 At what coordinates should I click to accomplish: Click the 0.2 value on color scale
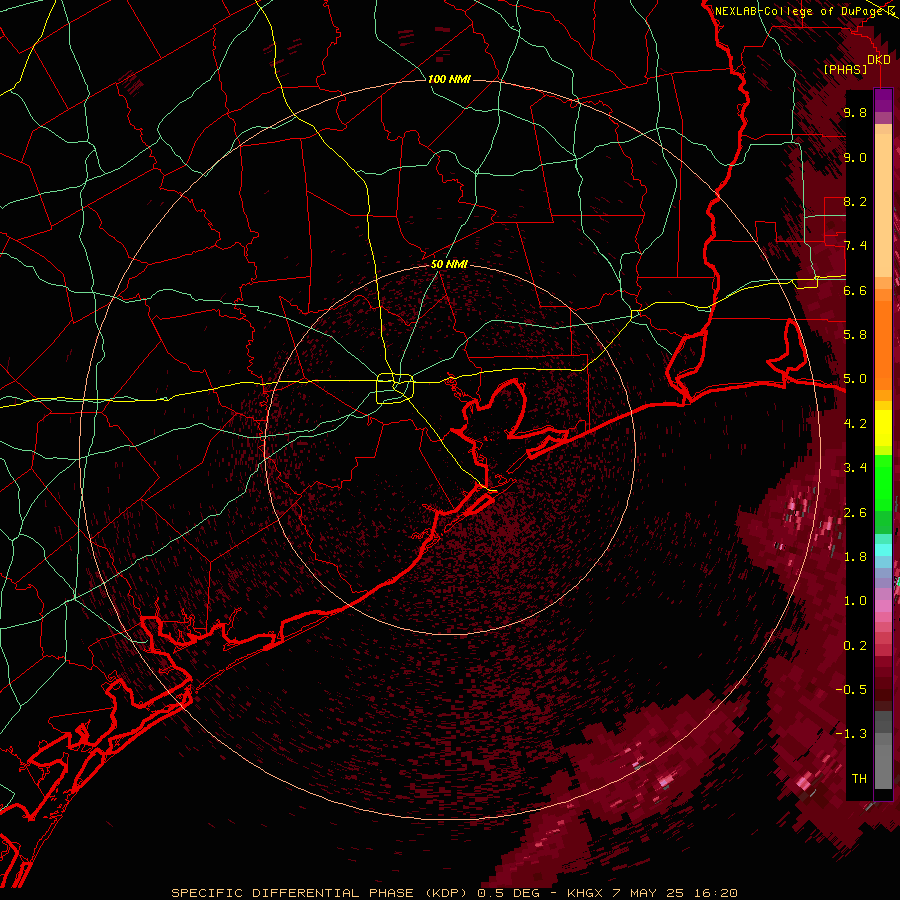[855, 646]
